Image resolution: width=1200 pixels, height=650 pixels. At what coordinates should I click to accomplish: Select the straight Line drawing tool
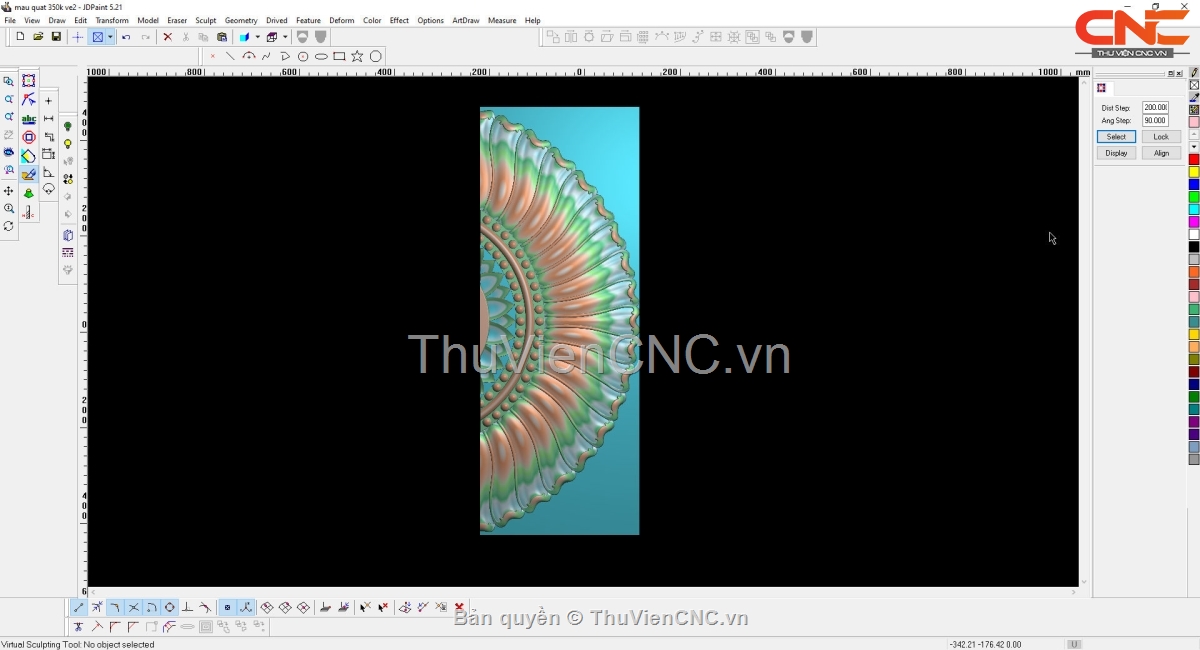tap(230, 56)
